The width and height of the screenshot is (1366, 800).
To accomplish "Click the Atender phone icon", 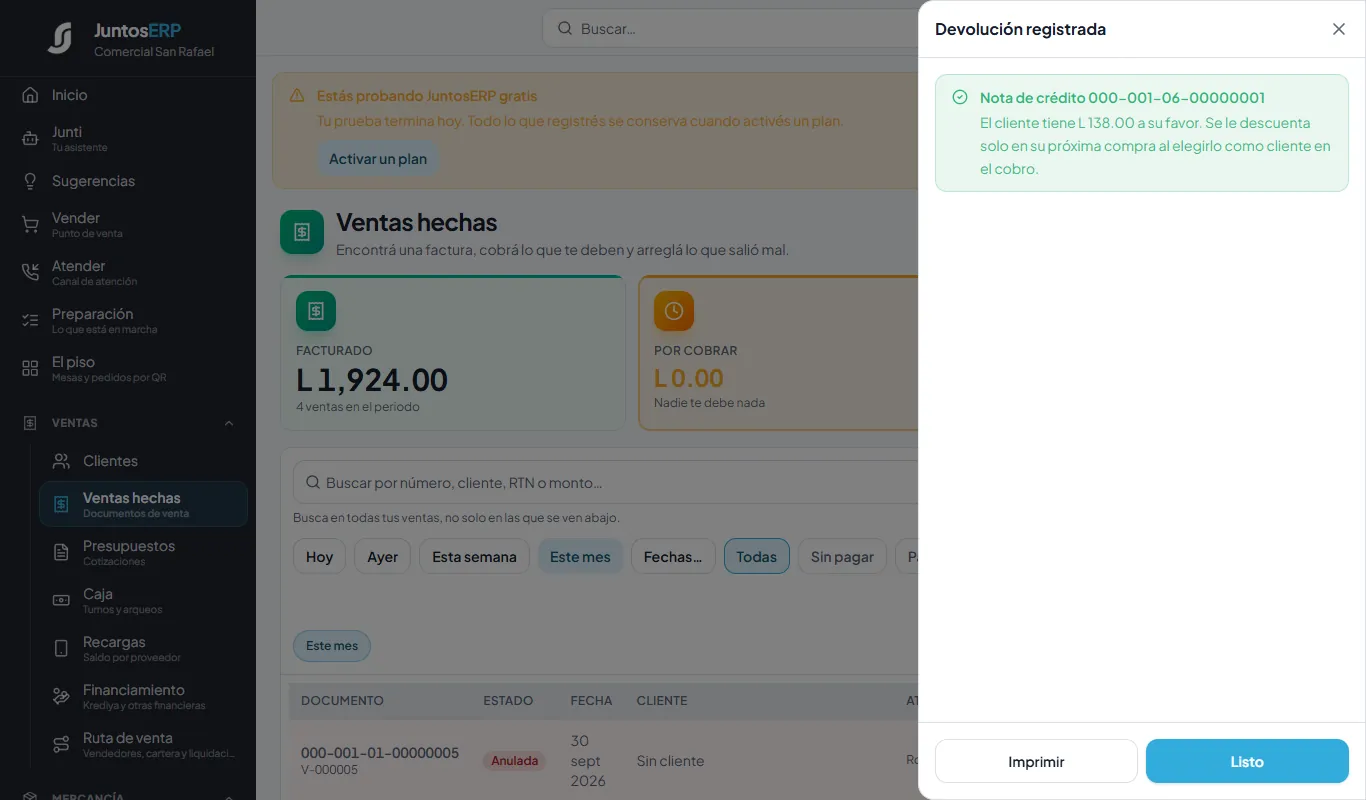I will pos(30,272).
